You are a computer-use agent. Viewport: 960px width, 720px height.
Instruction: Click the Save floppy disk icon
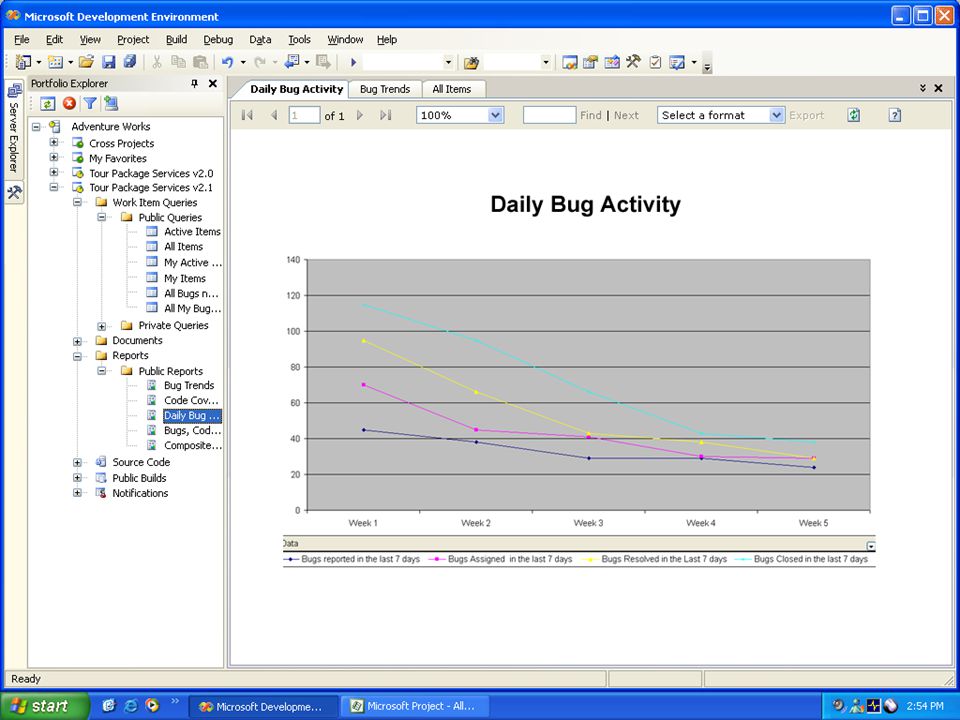tap(108, 62)
